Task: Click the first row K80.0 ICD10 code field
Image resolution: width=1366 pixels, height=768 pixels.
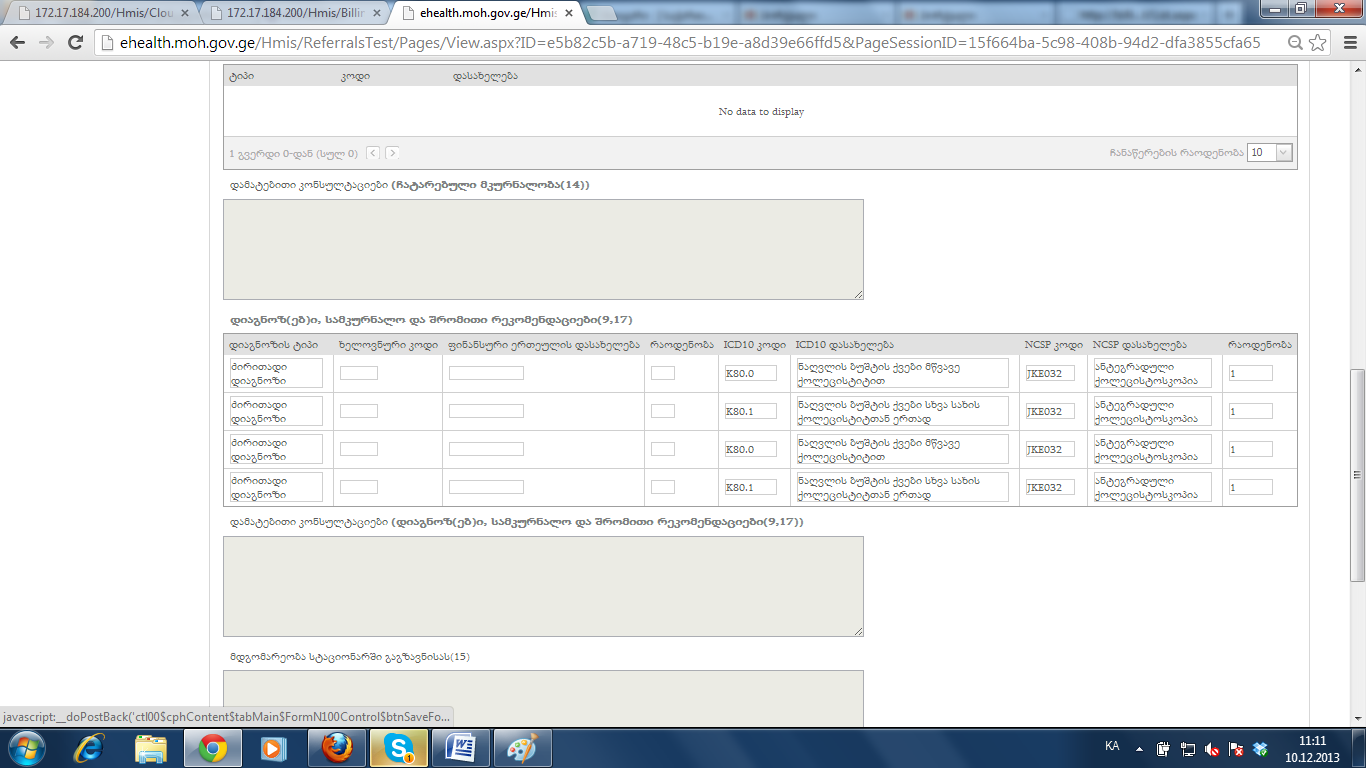Action: tap(750, 373)
